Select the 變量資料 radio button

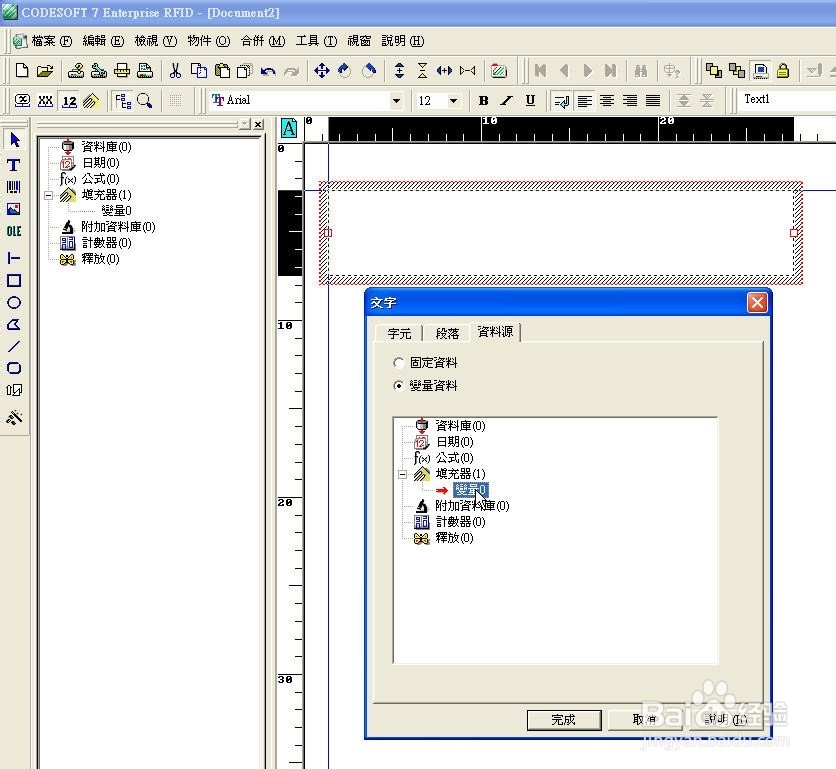(x=398, y=385)
